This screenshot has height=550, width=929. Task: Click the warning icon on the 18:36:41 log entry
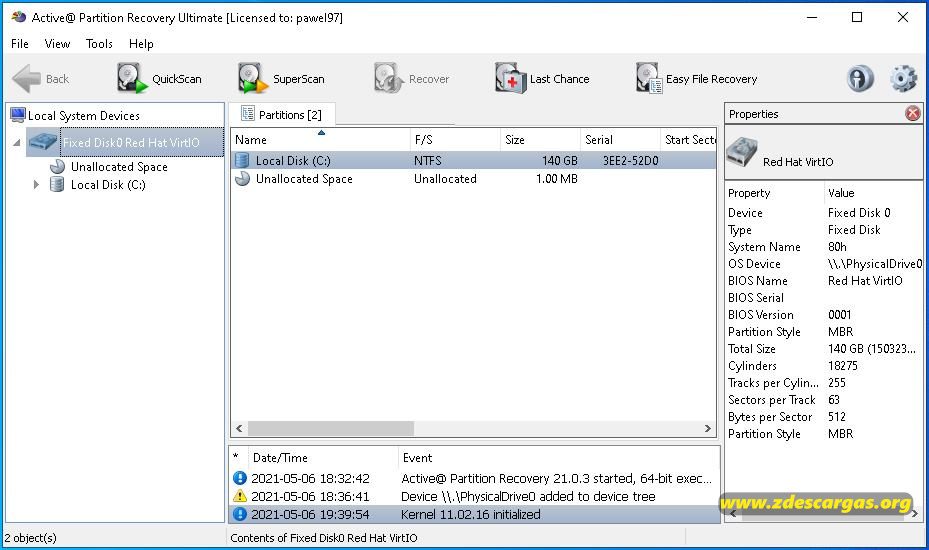click(239, 496)
